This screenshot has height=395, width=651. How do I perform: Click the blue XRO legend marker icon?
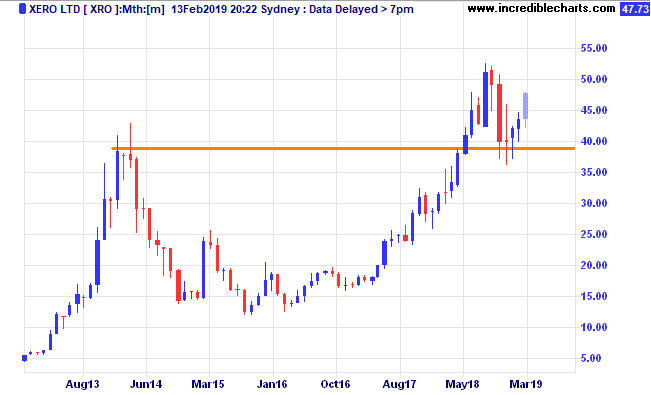point(23,9)
